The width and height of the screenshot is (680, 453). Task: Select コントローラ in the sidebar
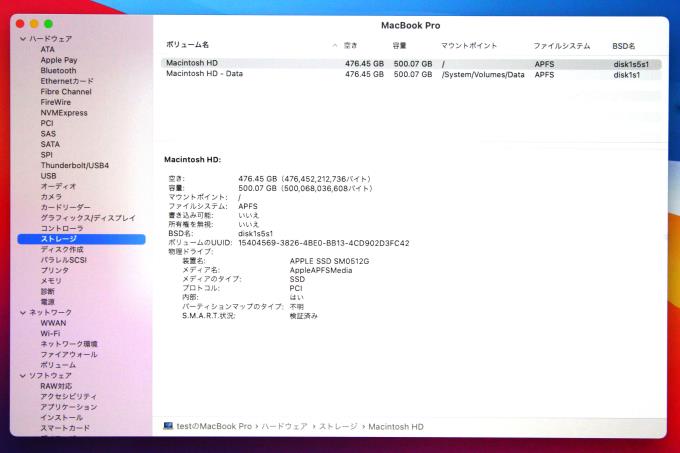(62, 228)
